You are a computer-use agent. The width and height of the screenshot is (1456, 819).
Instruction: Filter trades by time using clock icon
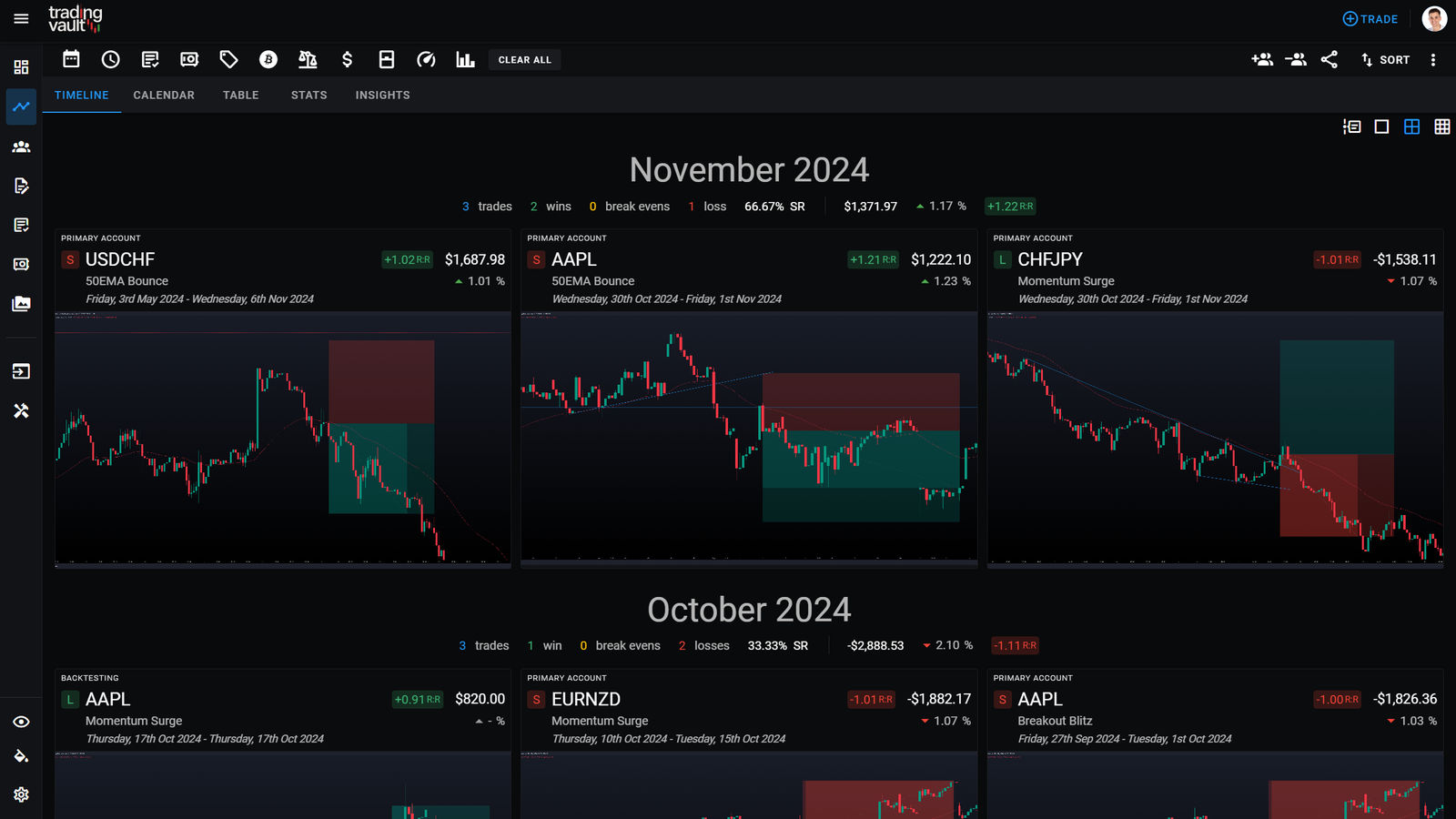110,59
